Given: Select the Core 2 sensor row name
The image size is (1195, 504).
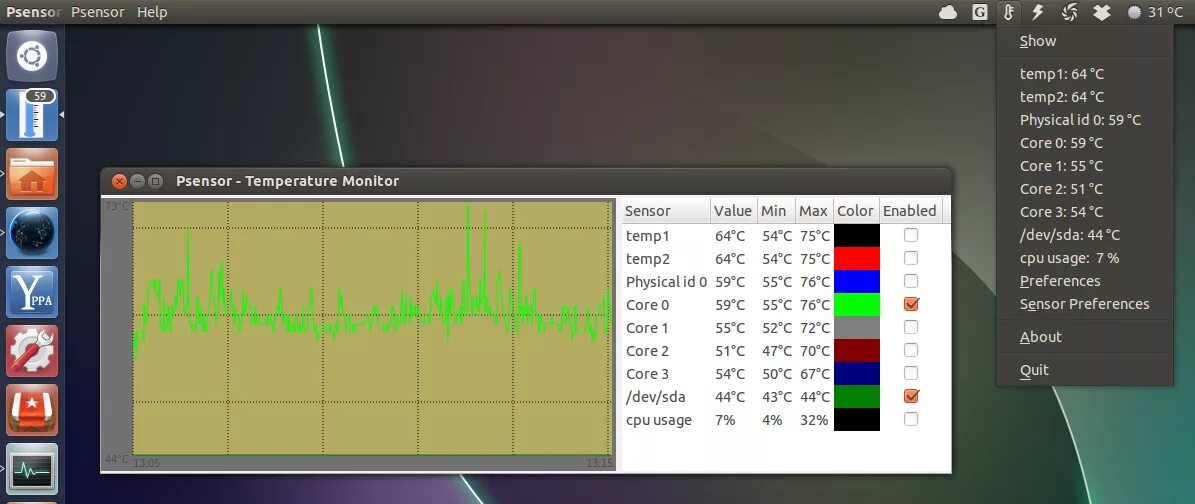Looking at the screenshot, I should click(647, 351).
